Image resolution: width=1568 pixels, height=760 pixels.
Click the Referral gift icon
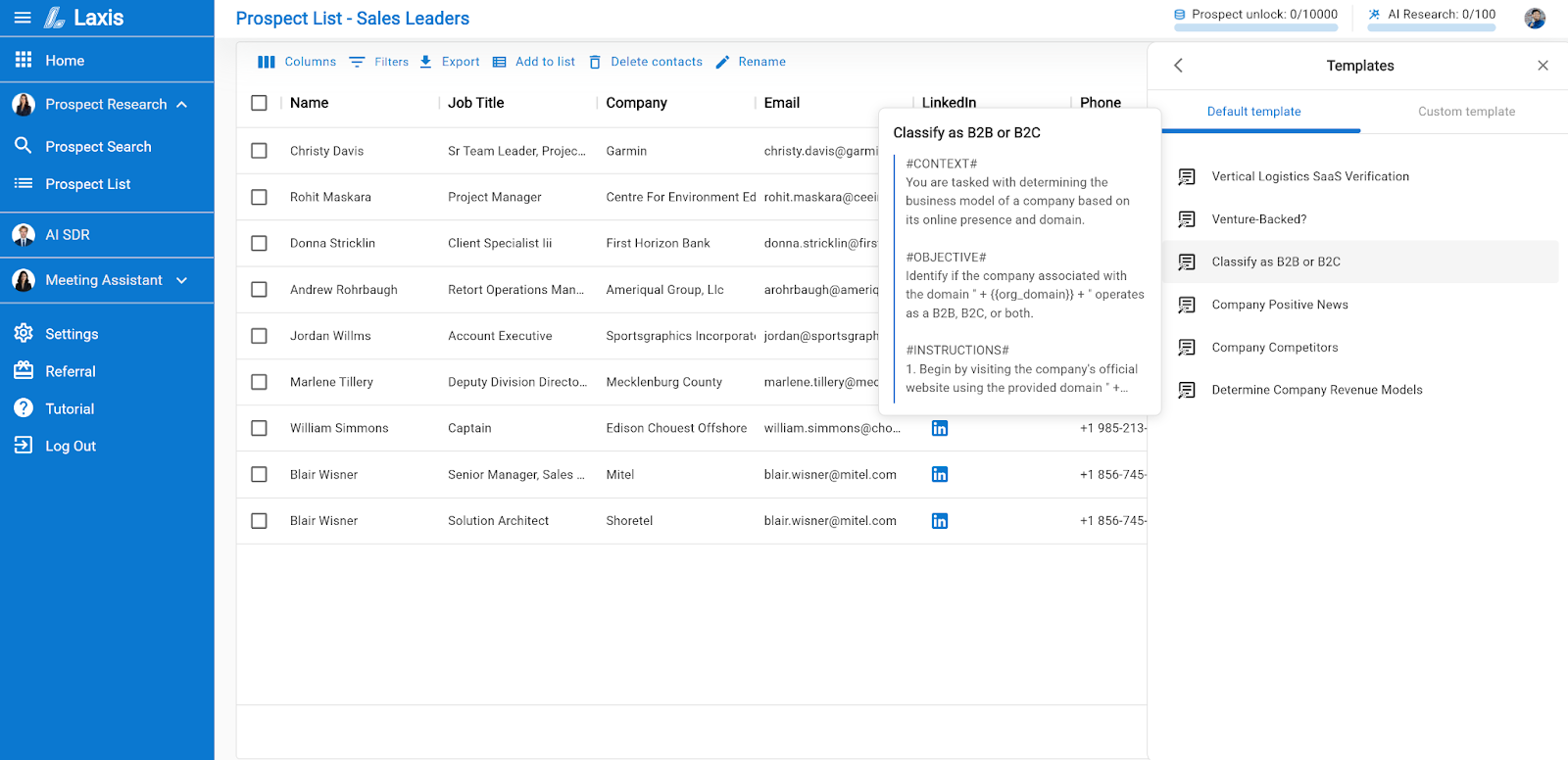coord(24,370)
